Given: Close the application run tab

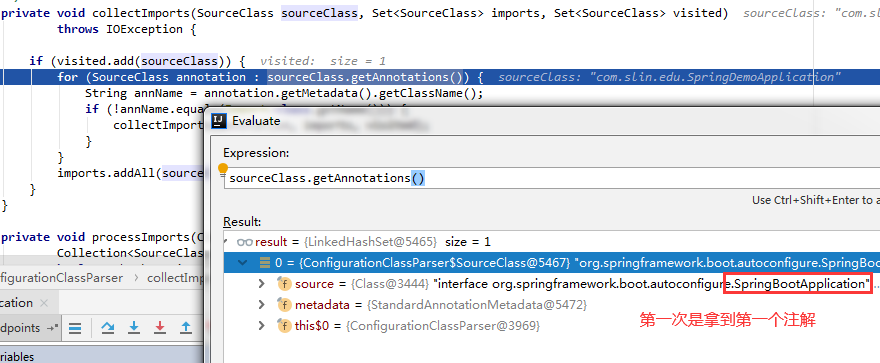Looking at the screenshot, I should point(44,304).
